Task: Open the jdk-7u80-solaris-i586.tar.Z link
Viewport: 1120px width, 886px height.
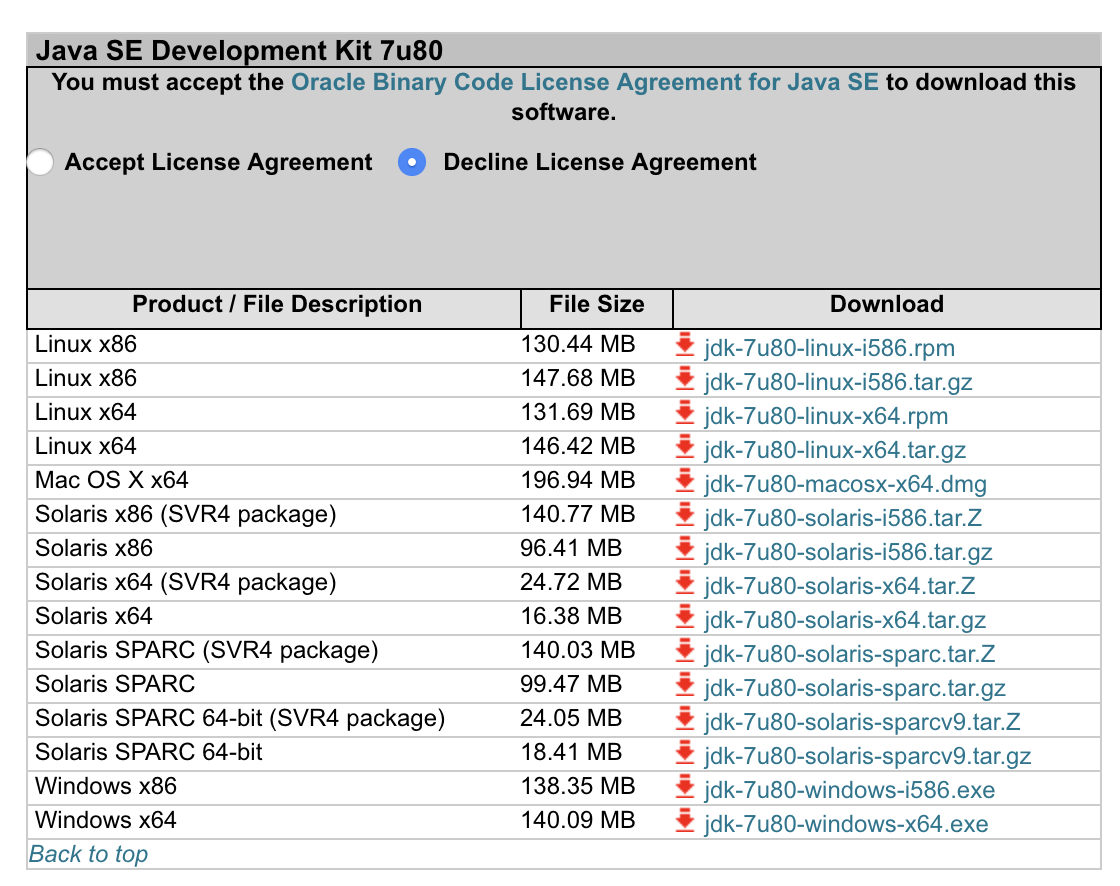Action: [843, 518]
